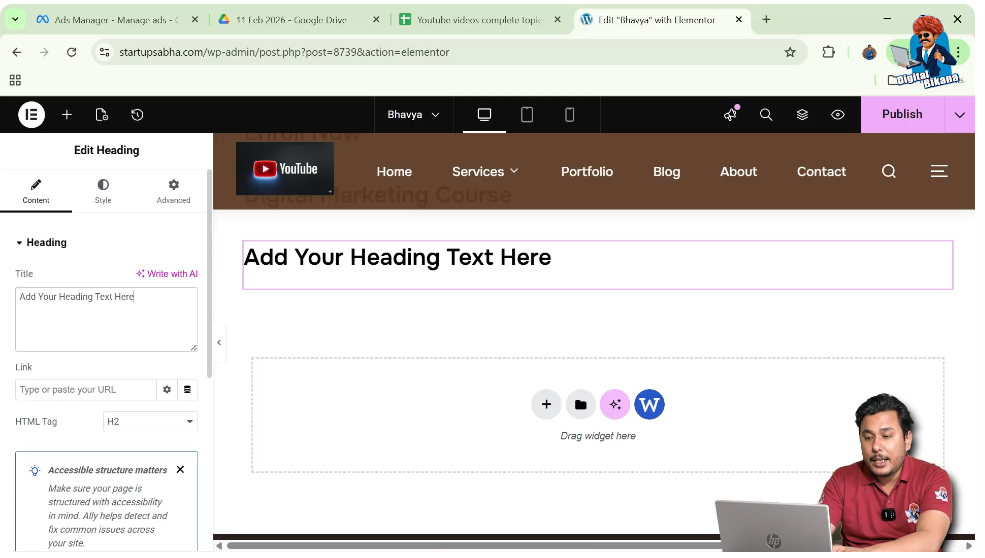Screen dimensions: 985x558
Task: Open the Revision History icon
Action: [137, 115]
